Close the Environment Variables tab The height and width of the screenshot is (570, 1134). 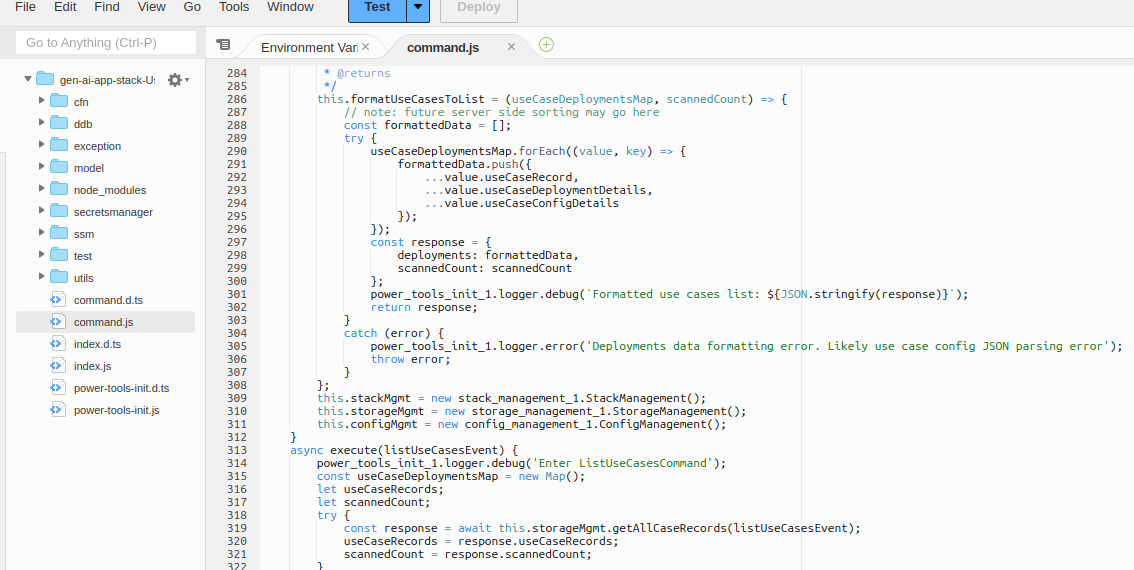coord(365,46)
